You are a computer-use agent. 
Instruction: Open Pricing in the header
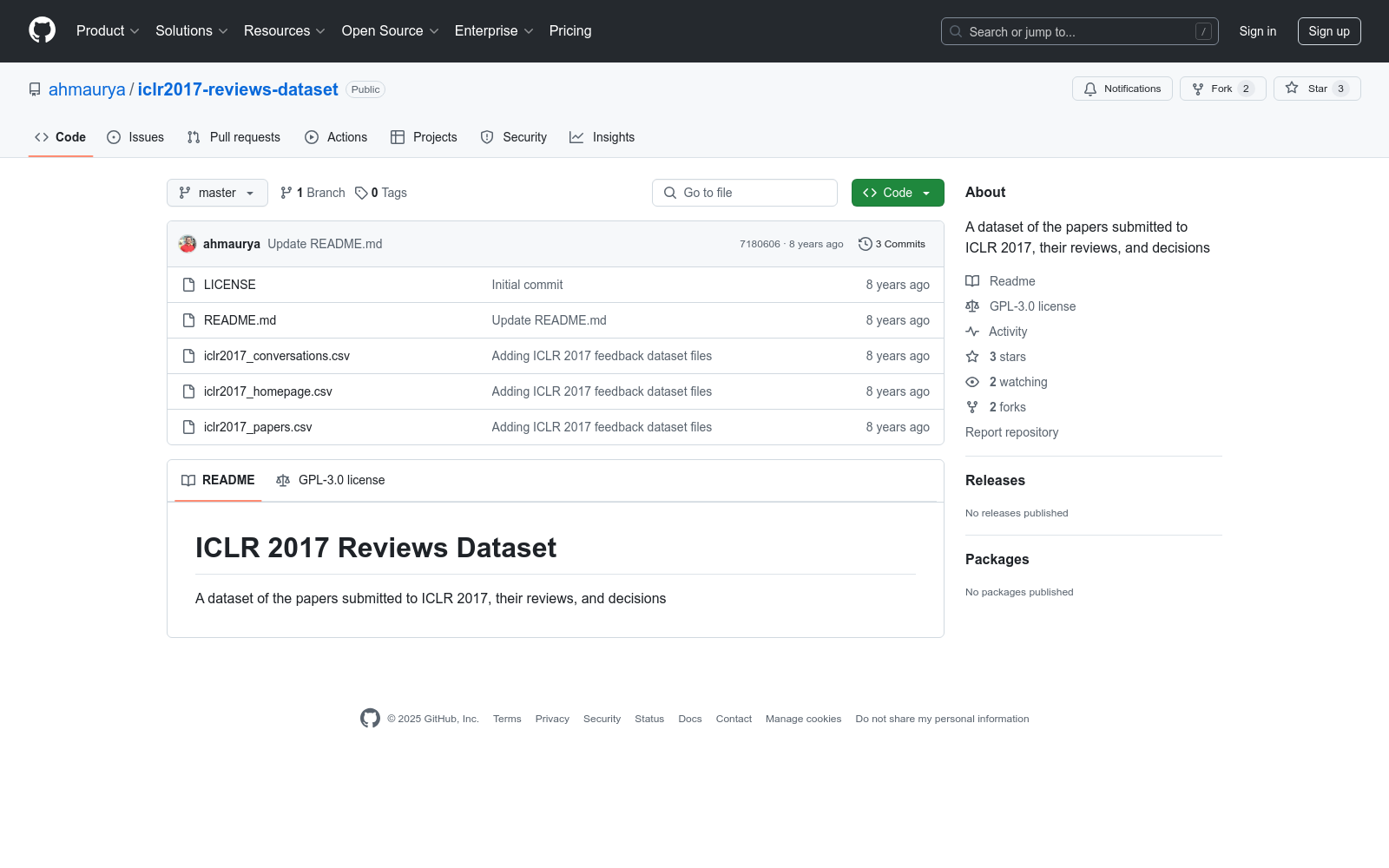point(570,31)
